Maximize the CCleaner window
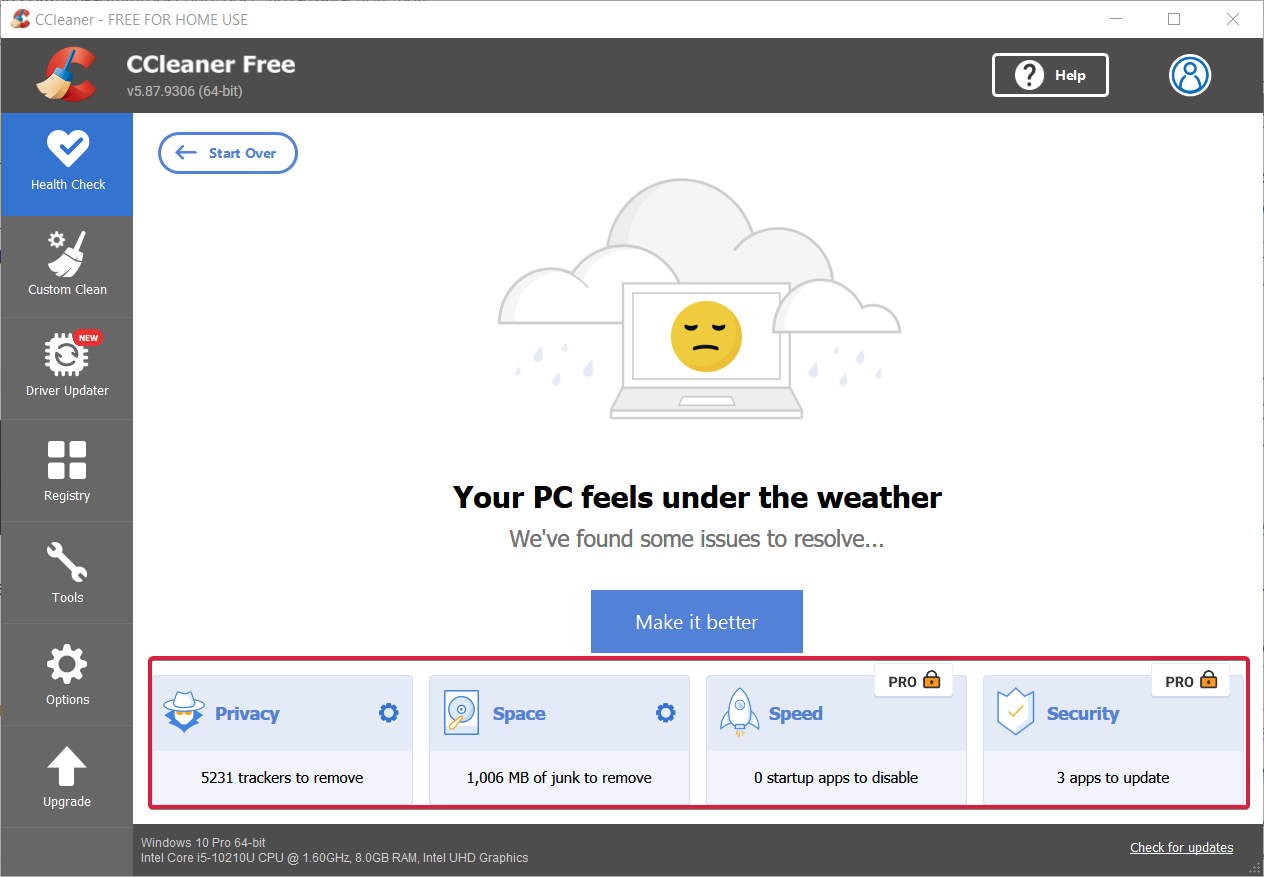This screenshot has width=1264, height=877. pyautogui.click(x=1174, y=19)
